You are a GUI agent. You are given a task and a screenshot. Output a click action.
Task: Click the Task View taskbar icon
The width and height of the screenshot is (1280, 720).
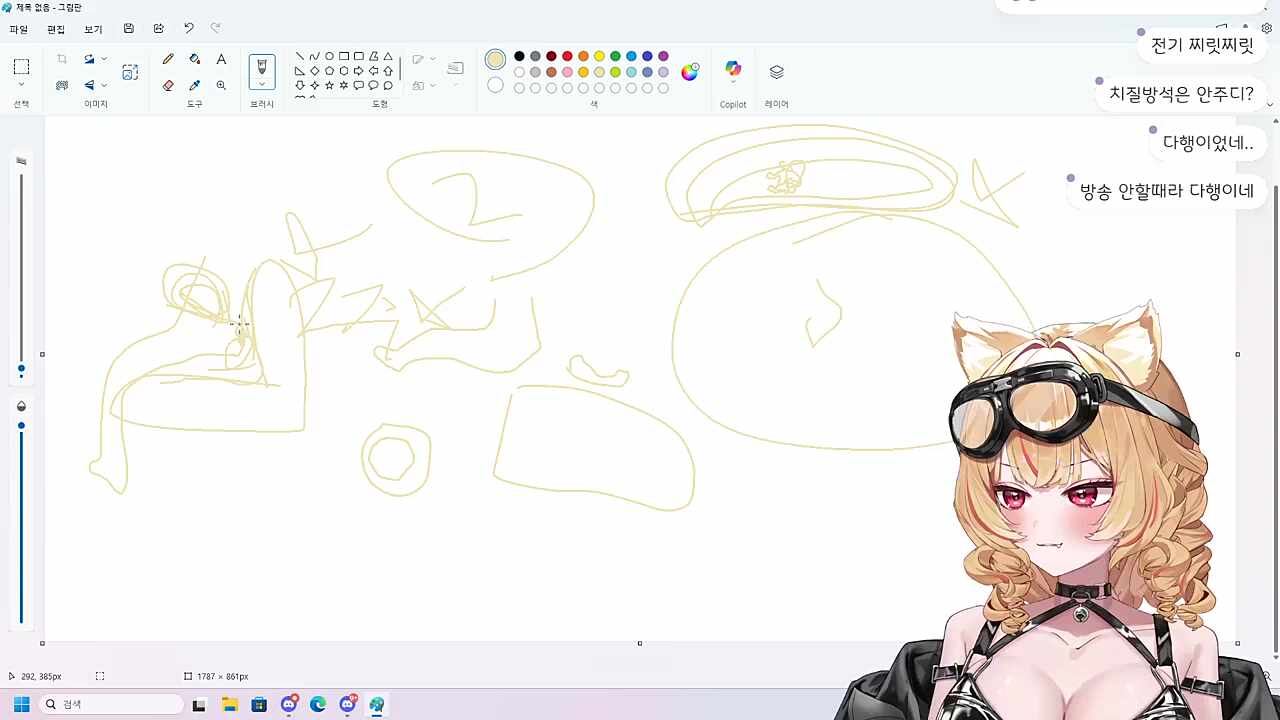click(x=199, y=704)
